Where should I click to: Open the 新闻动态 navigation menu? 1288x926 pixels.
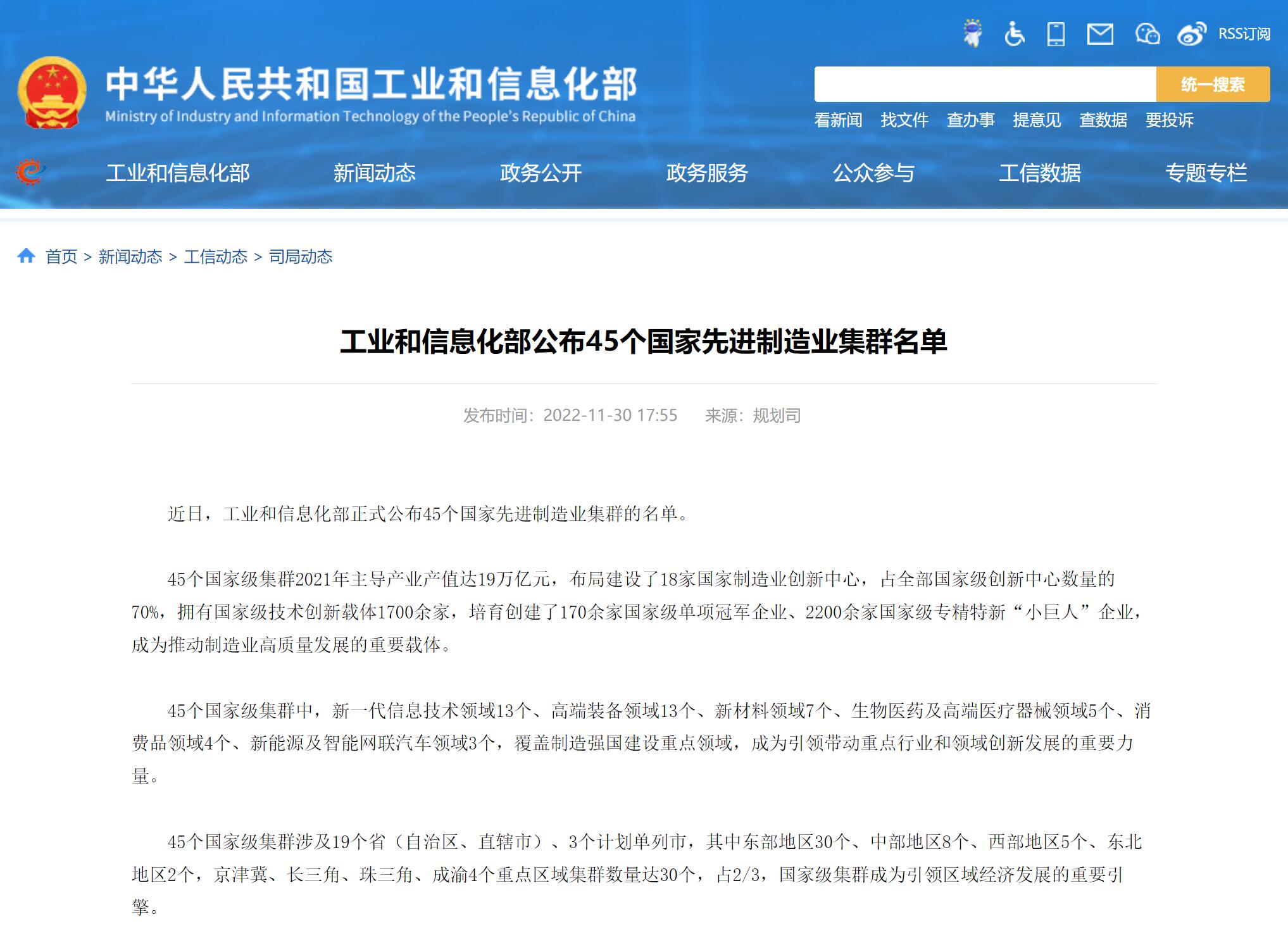375,173
